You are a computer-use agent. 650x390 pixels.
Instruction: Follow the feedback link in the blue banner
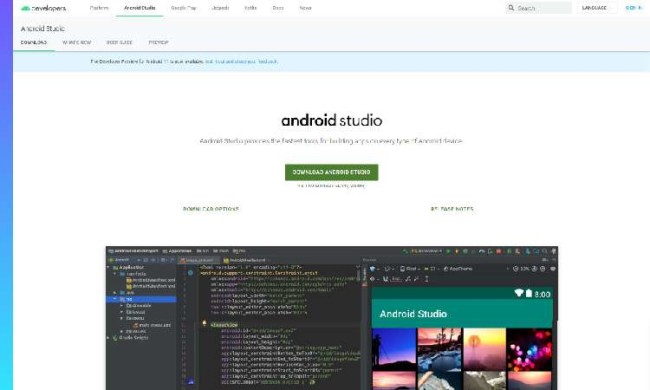pyautogui.click(x=241, y=62)
